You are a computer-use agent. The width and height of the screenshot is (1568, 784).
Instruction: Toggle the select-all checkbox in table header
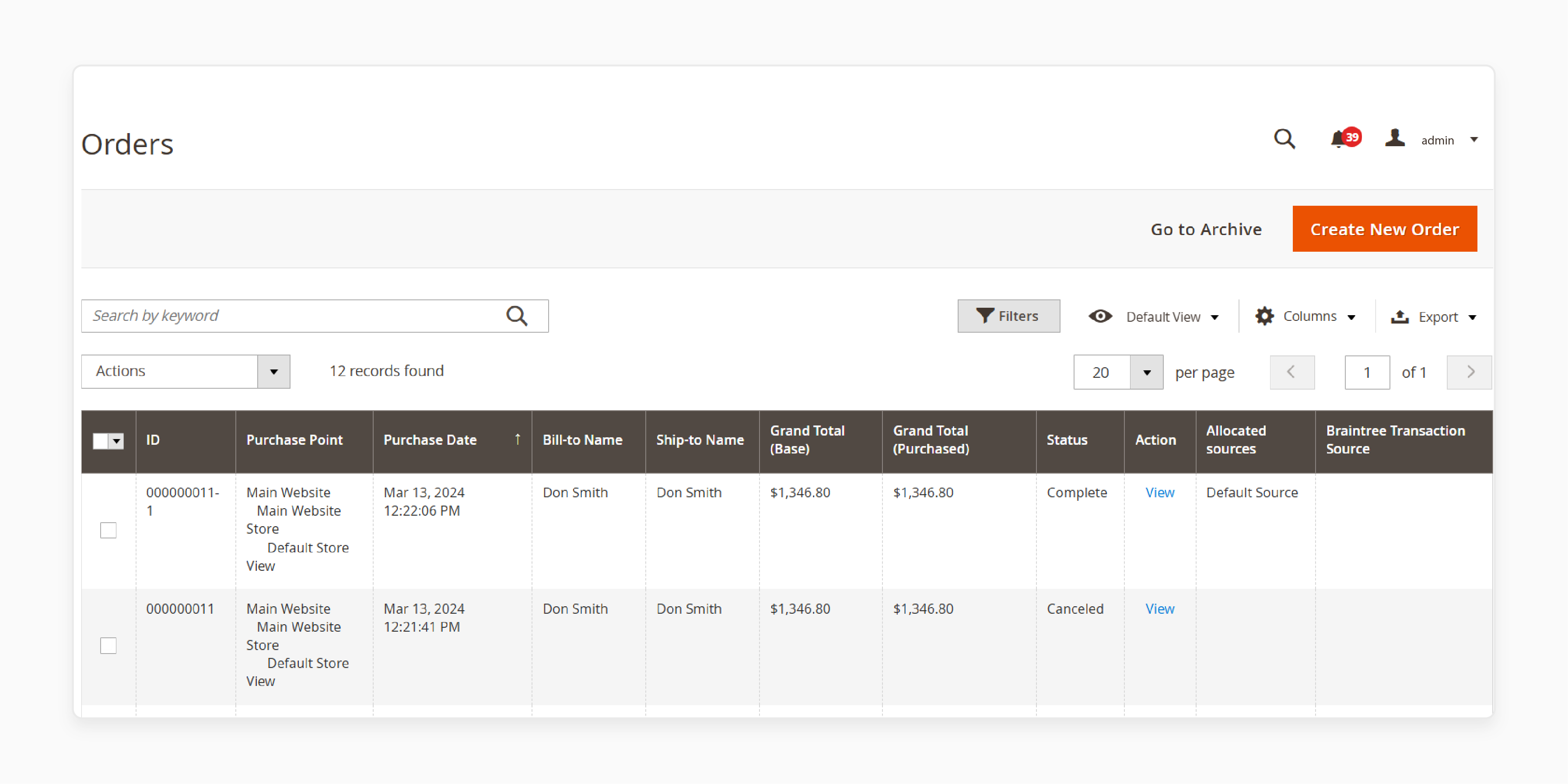(x=101, y=441)
